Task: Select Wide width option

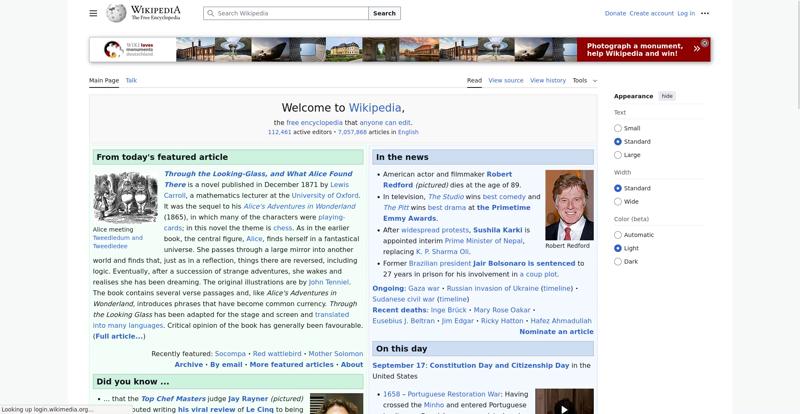Action: pos(618,201)
